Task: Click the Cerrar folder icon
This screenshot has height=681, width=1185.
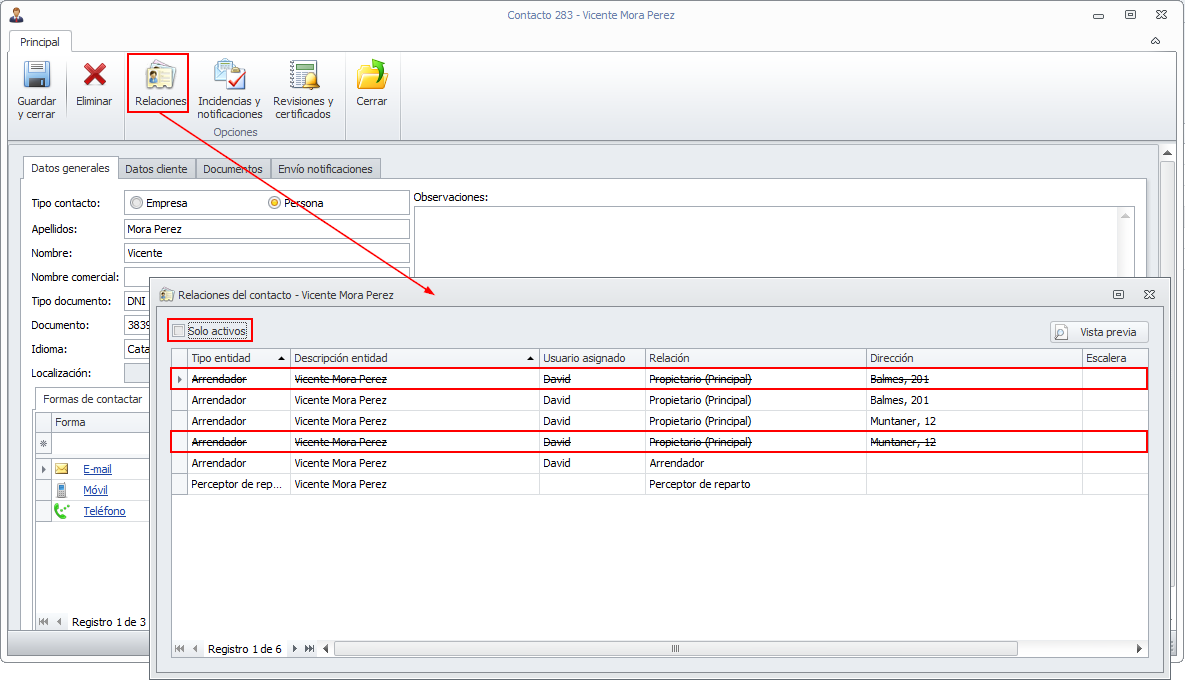Action: point(371,76)
